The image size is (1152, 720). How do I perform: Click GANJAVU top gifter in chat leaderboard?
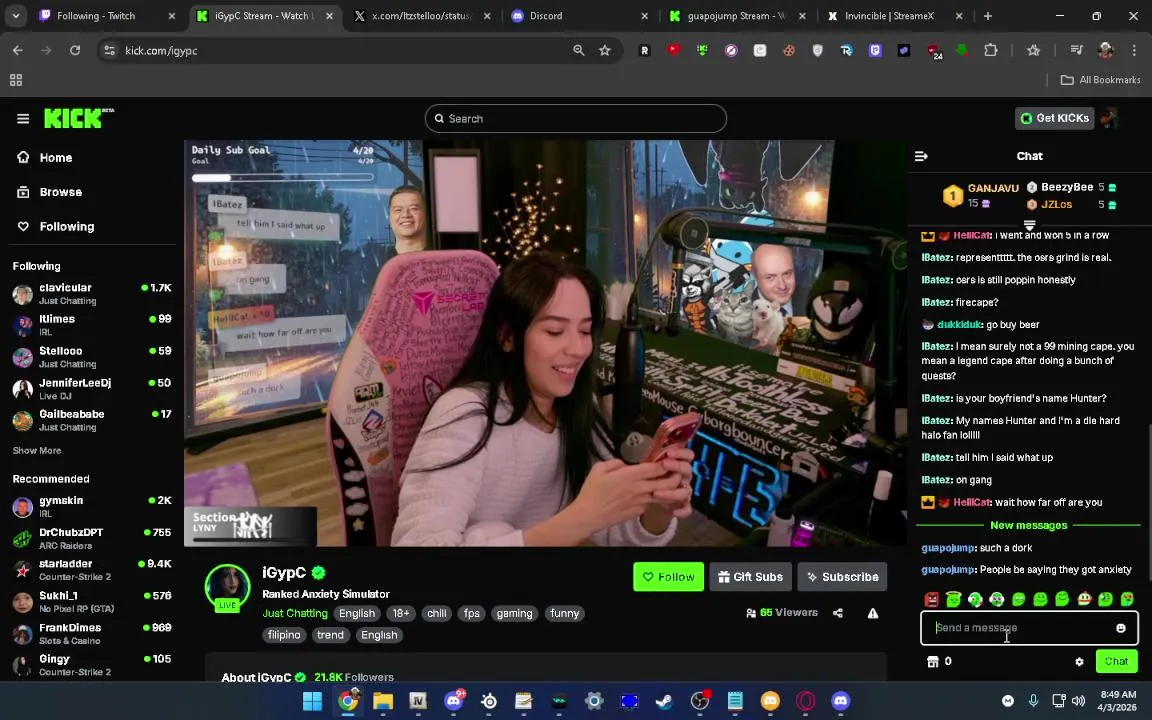(993, 188)
